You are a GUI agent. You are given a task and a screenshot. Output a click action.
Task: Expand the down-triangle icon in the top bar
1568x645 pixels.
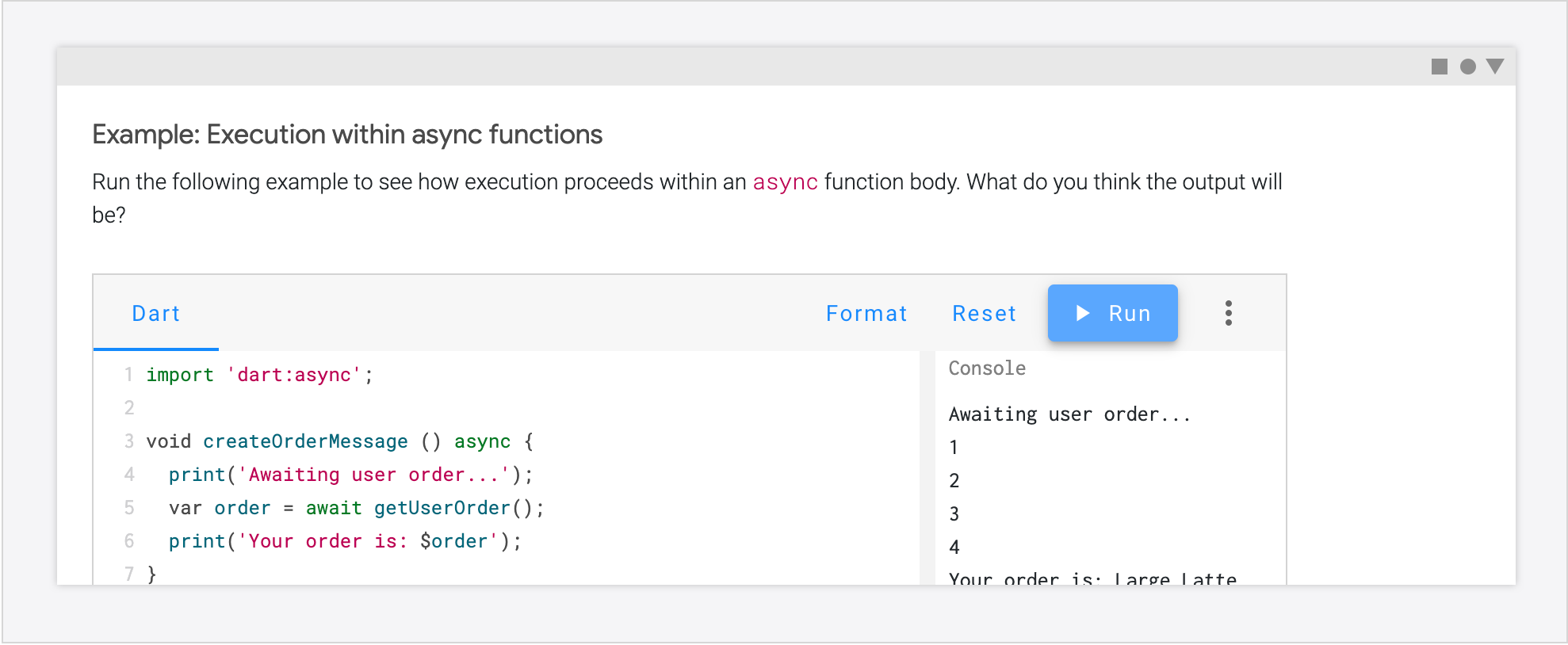click(1495, 67)
